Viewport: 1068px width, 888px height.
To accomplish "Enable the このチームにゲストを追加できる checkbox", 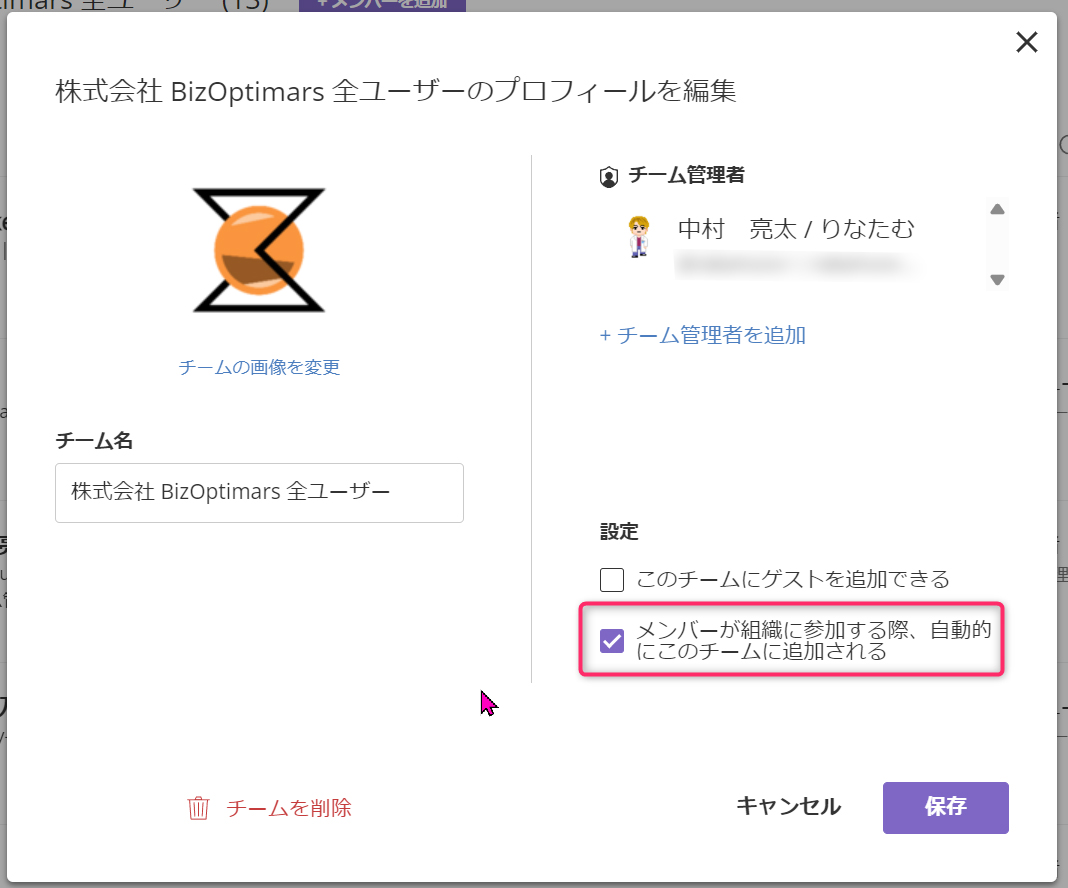I will click(612, 579).
